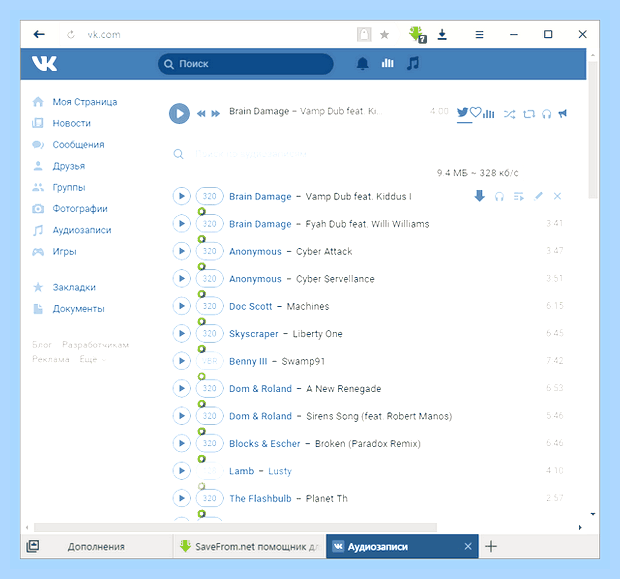Image resolution: width=620 pixels, height=579 pixels.
Task: Click the horizontal scrollbar
Action: [235, 527]
